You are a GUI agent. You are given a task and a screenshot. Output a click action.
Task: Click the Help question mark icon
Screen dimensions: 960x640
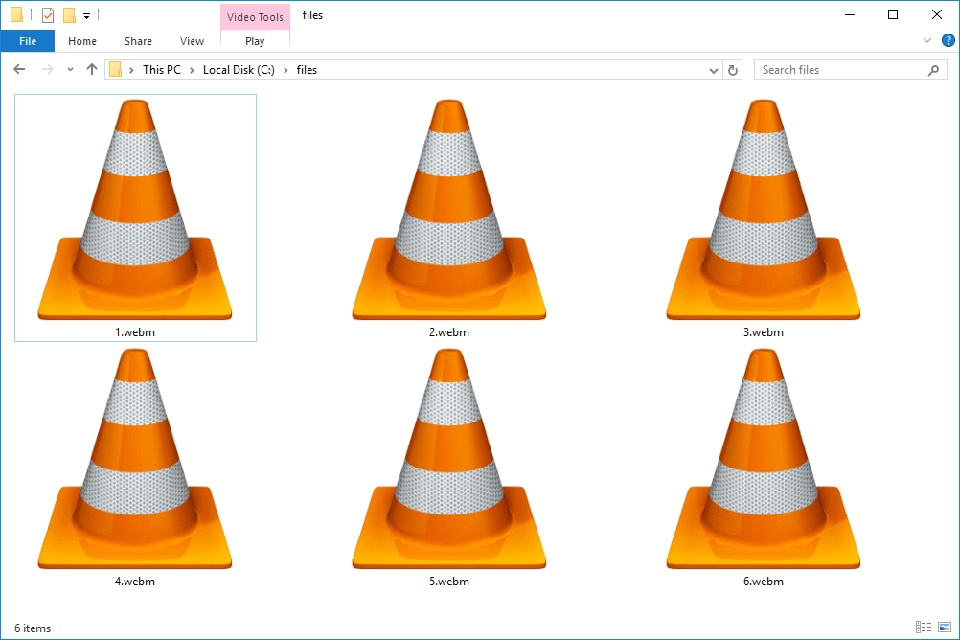coord(947,40)
